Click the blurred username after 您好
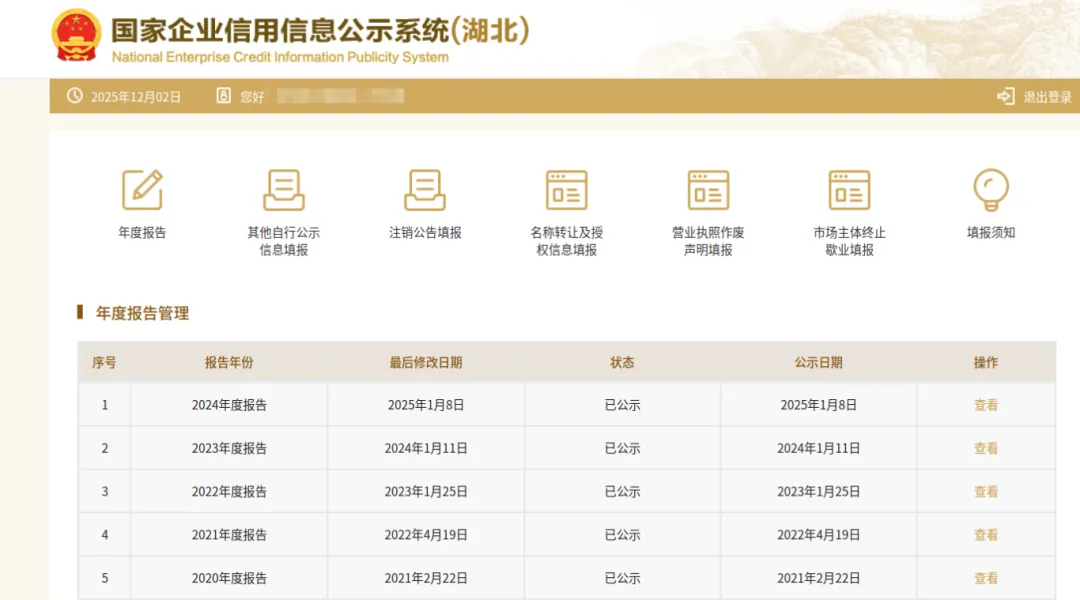 pos(340,96)
